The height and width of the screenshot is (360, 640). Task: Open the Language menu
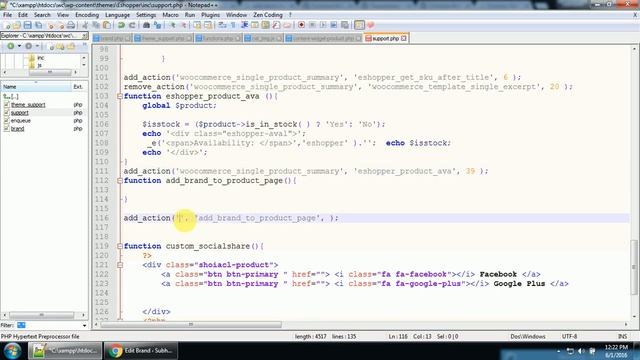click(117, 15)
